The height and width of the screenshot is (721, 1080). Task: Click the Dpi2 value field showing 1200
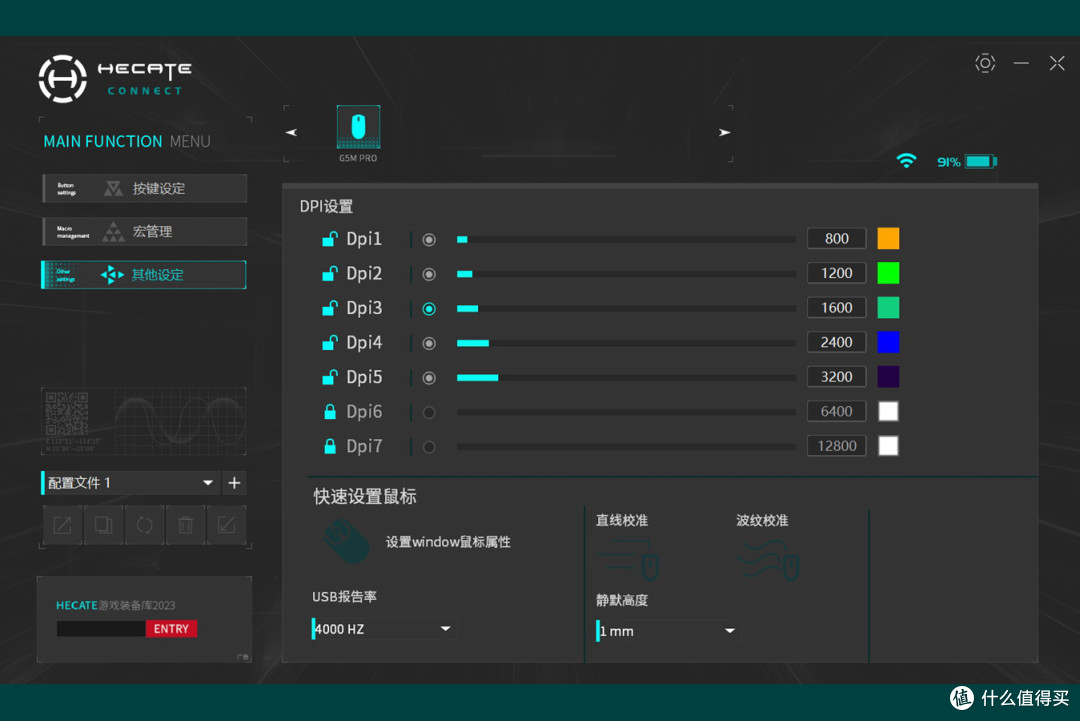836,273
